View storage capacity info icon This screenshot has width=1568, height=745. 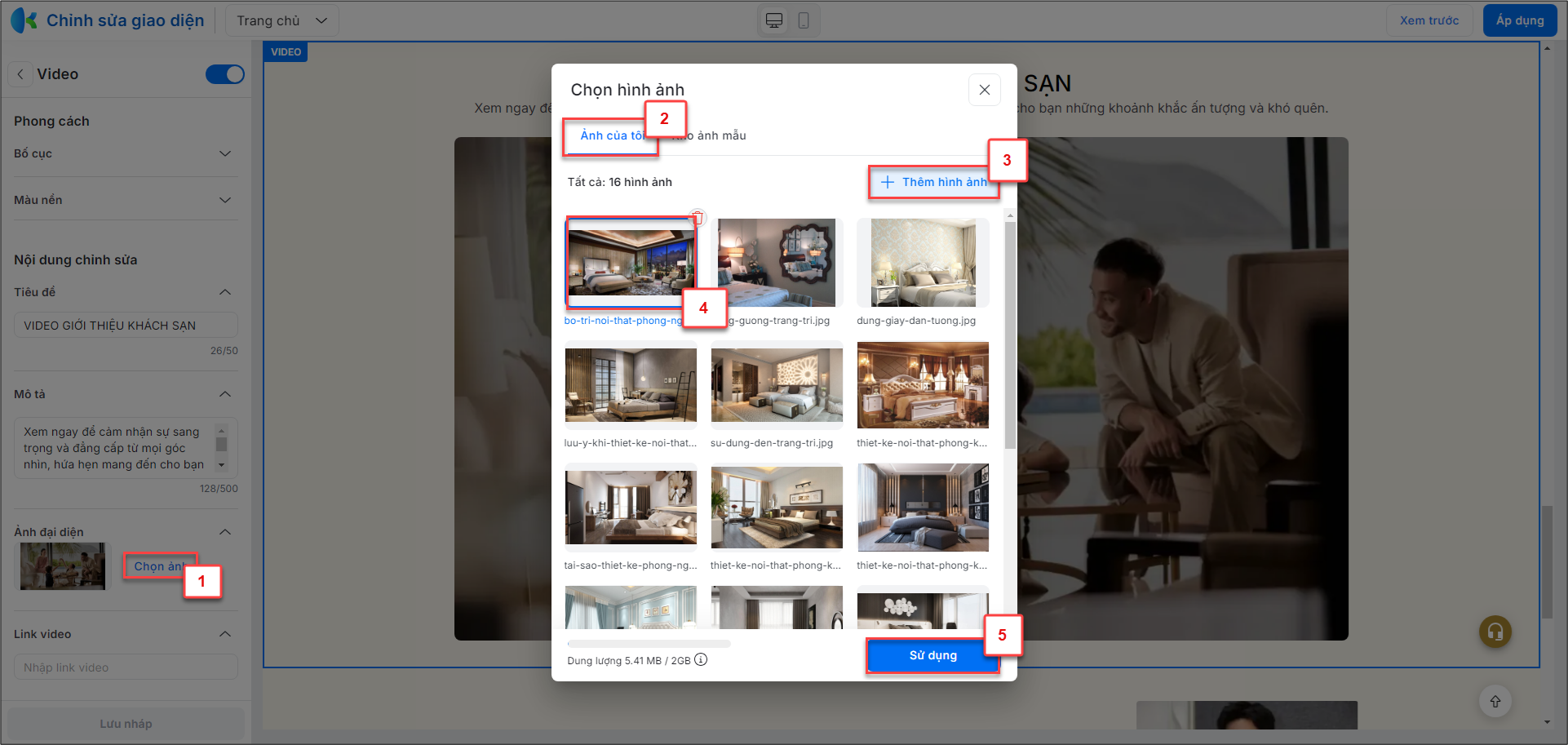click(701, 659)
